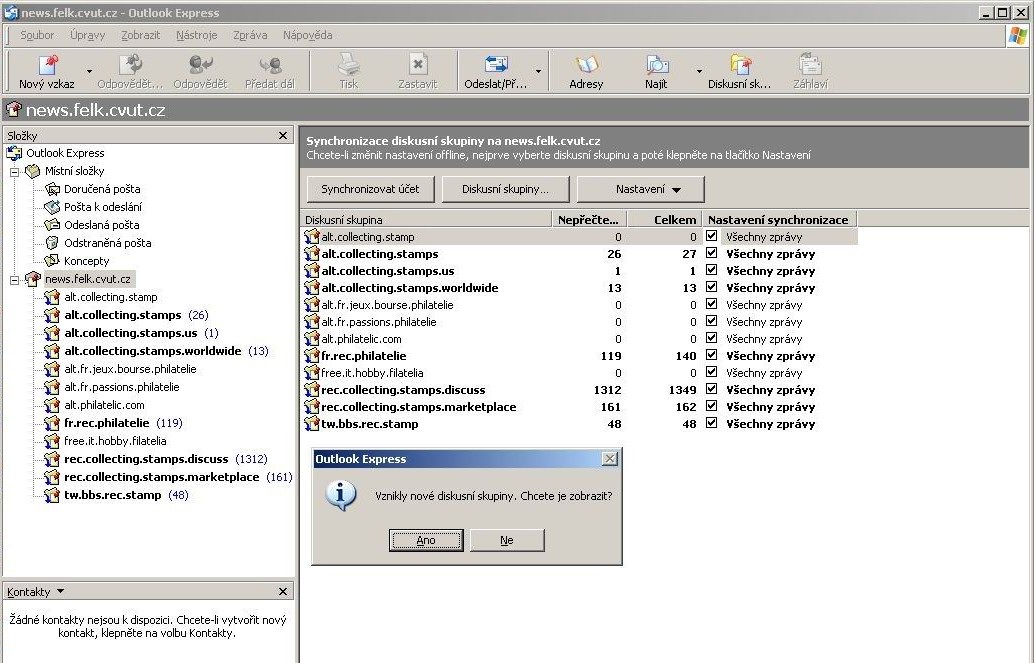
Task: Toggle sync checkbox for tw.bbs.rec.stamp row
Action: [712, 423]
